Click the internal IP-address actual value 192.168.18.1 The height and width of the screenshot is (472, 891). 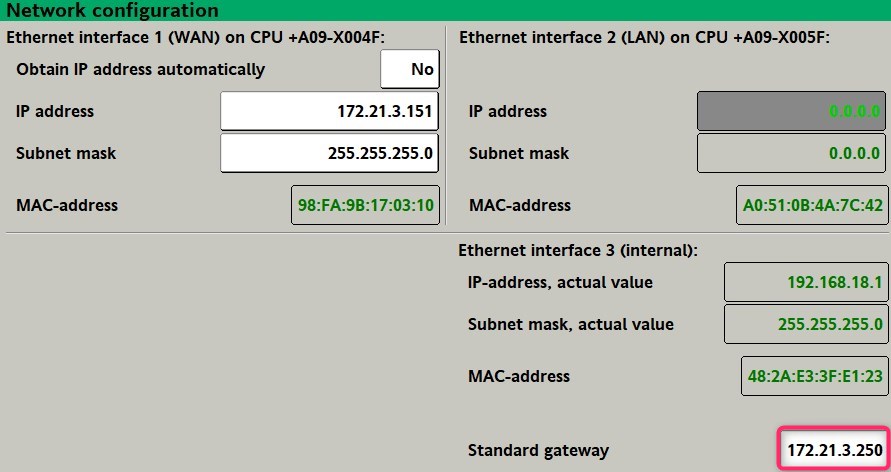pyautogui.click(x=805, y=282)
